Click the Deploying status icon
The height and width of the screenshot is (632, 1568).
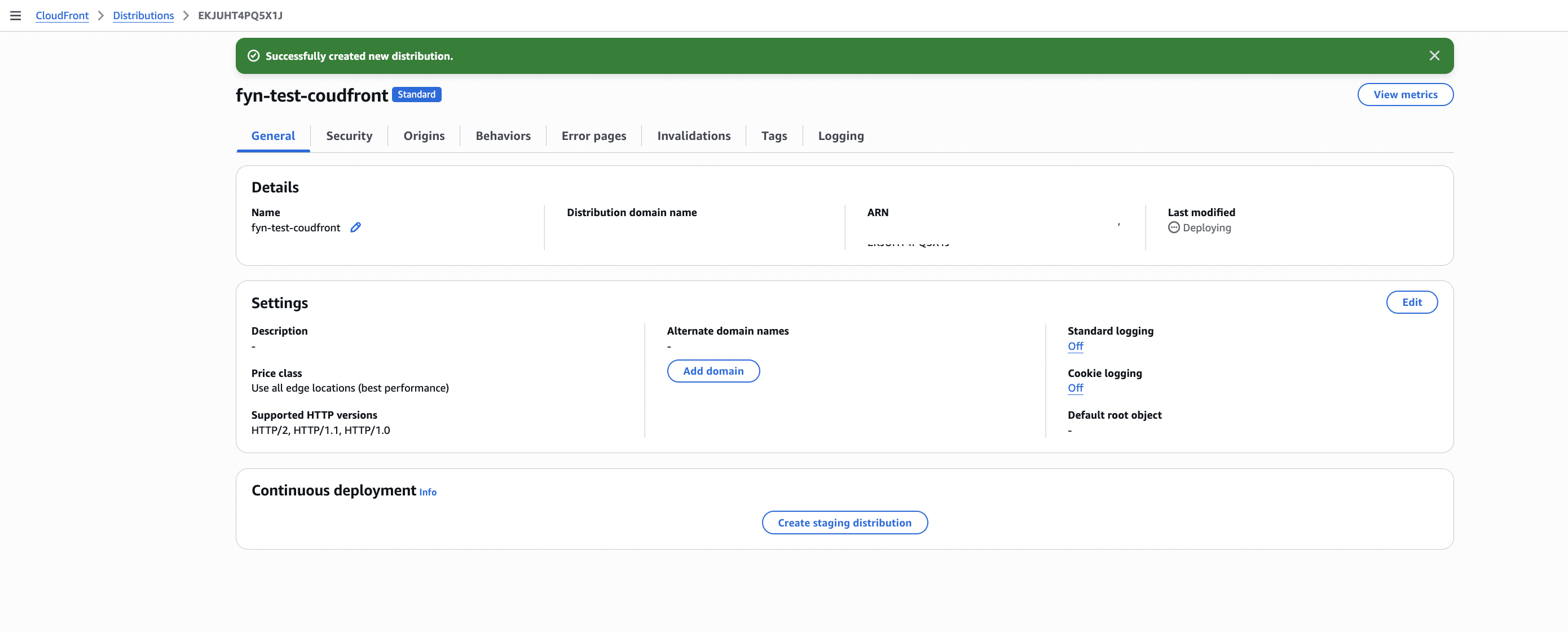click(x=1173, y=227)
